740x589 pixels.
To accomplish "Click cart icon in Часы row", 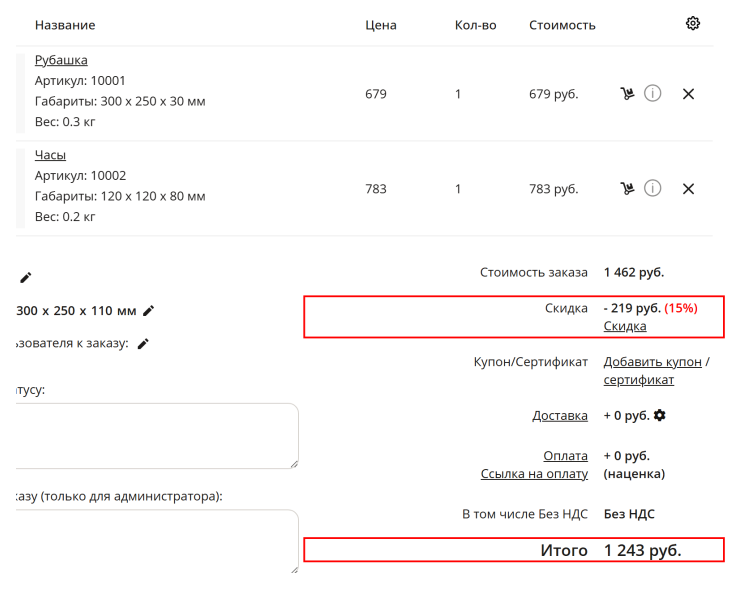I will (x=627, y=188).
